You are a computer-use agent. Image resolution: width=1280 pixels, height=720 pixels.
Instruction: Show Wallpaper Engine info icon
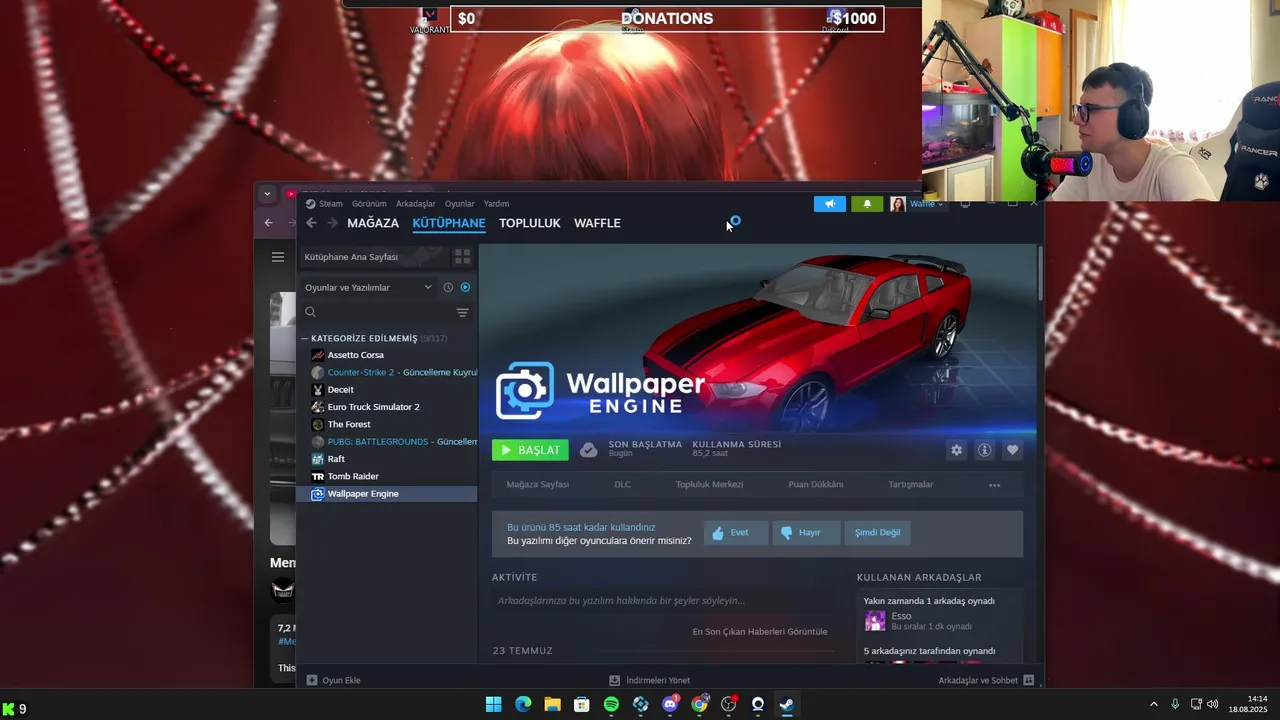(x=984, y=450)
